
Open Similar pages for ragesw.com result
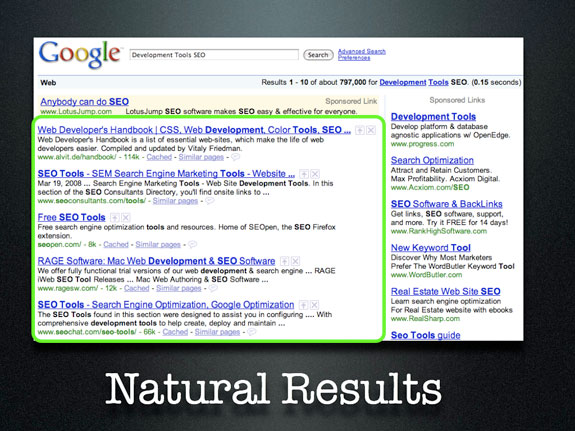[179, 288]
